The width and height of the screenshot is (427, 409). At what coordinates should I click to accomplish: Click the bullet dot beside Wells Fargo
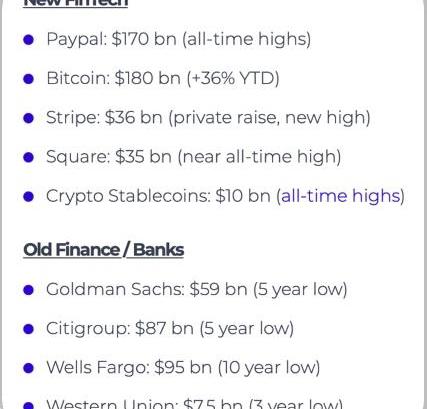(29, 368)
